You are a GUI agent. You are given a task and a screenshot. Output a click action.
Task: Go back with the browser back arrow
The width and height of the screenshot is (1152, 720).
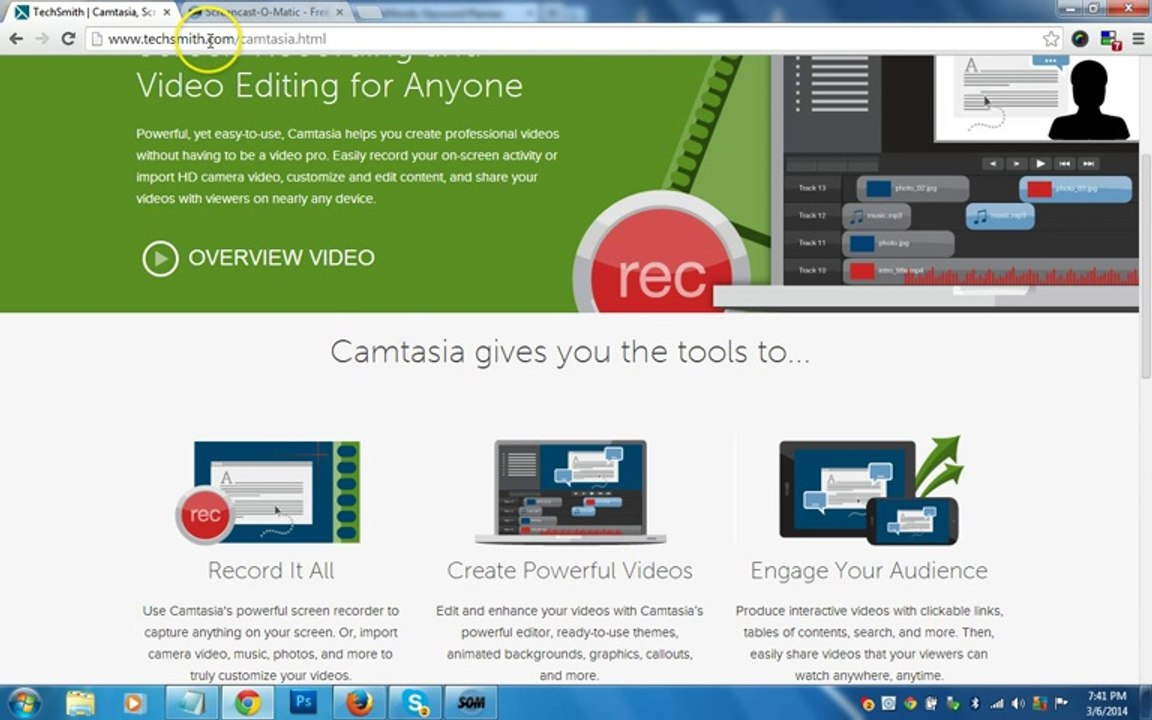(16, 39)
